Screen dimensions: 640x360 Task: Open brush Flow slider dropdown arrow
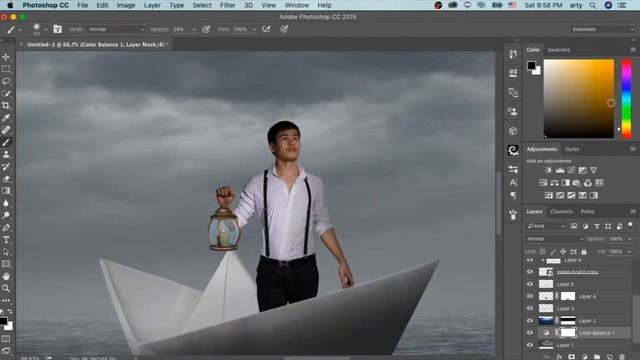pos(254,29)
